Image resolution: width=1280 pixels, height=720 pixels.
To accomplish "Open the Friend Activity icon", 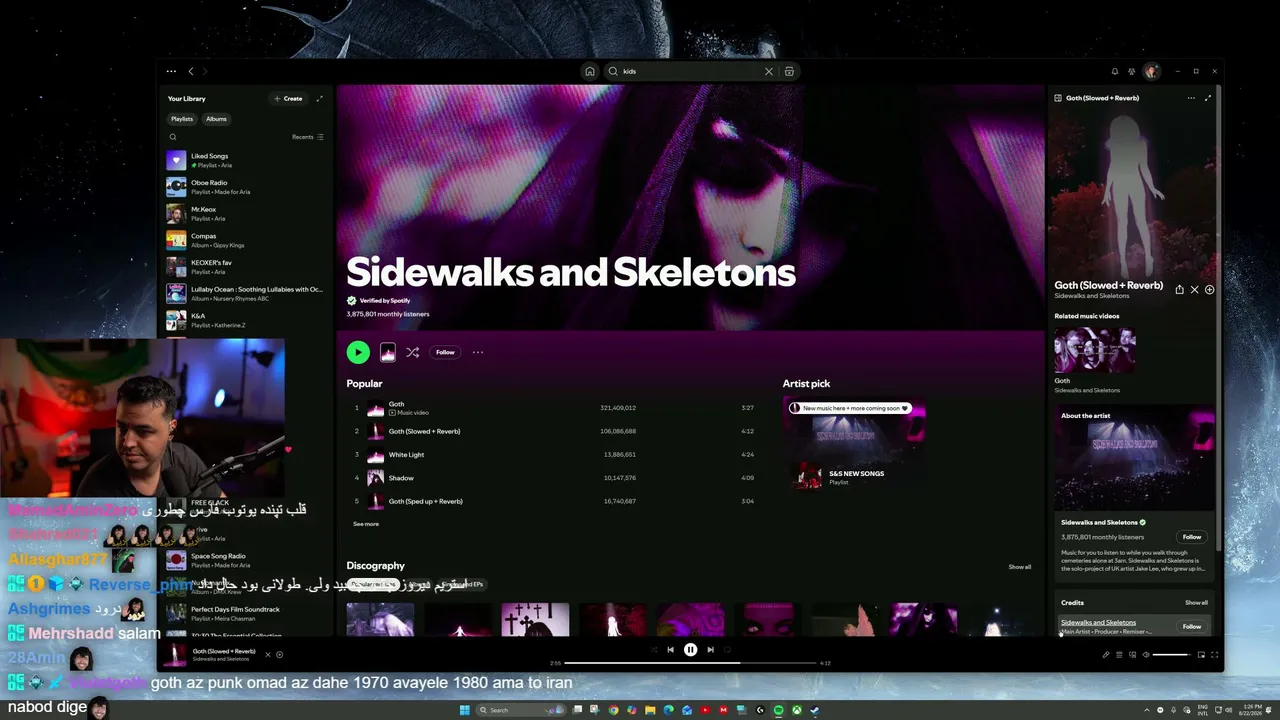I will tap(1132, 71).
